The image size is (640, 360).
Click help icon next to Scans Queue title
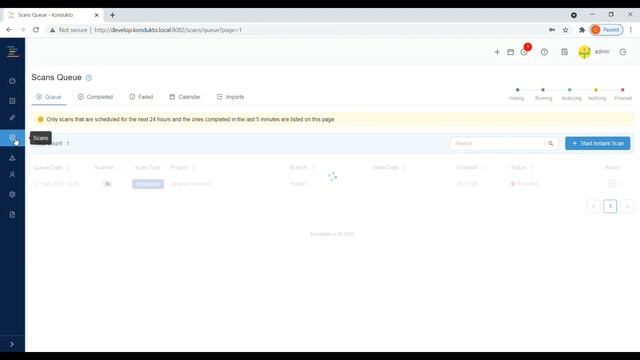[x=89, y=78]
